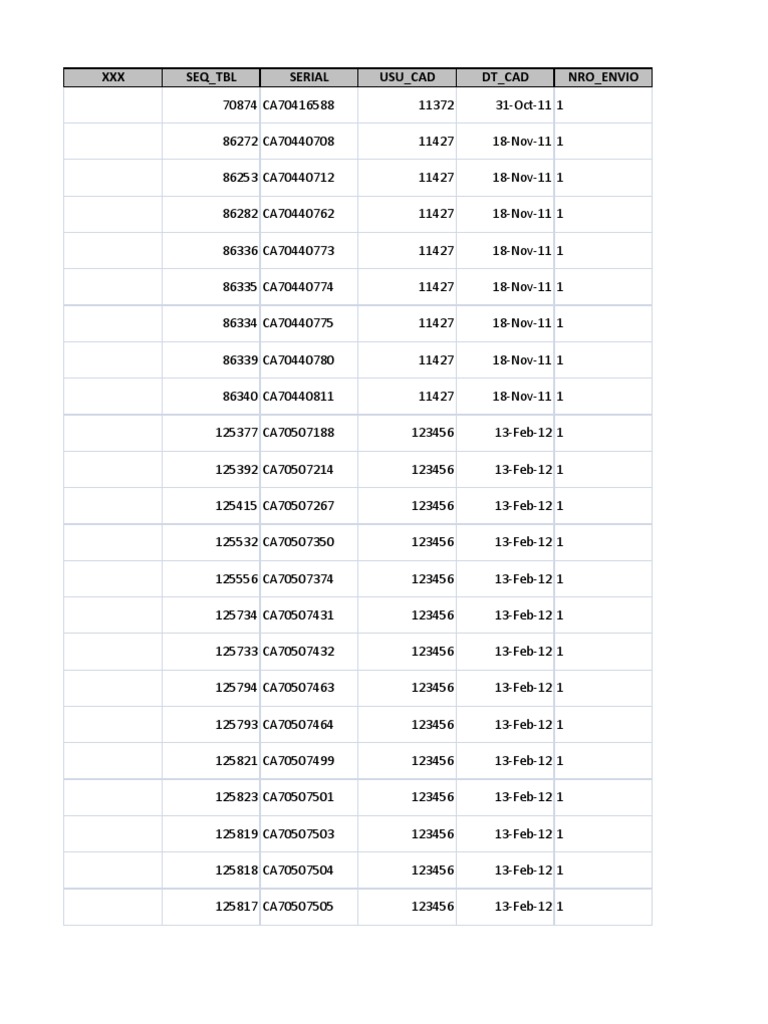768x1024 pixels.
Task: Select the USU_CAD column header
Action: (407, 77)
